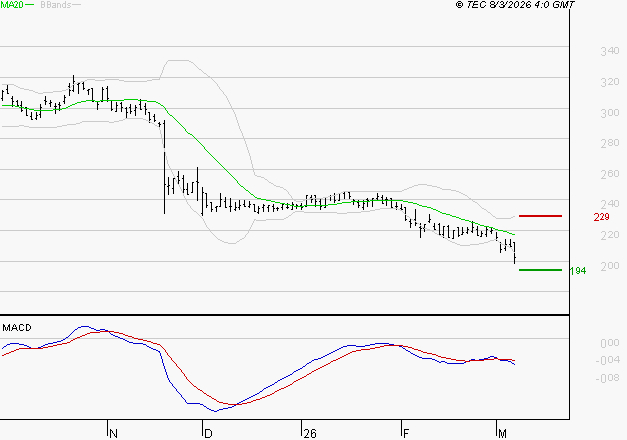The image size is (627, 440).
Task: Click the 26 year marker
Action: [x=310, y=434]
